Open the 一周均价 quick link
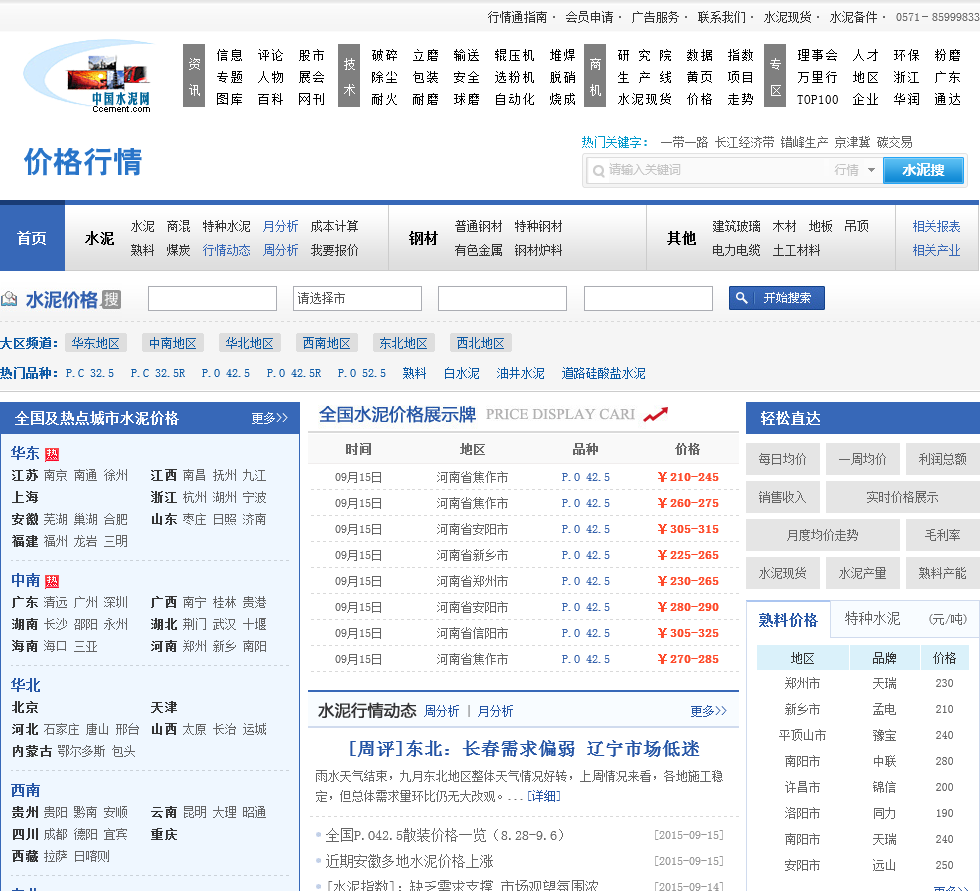 862,459
